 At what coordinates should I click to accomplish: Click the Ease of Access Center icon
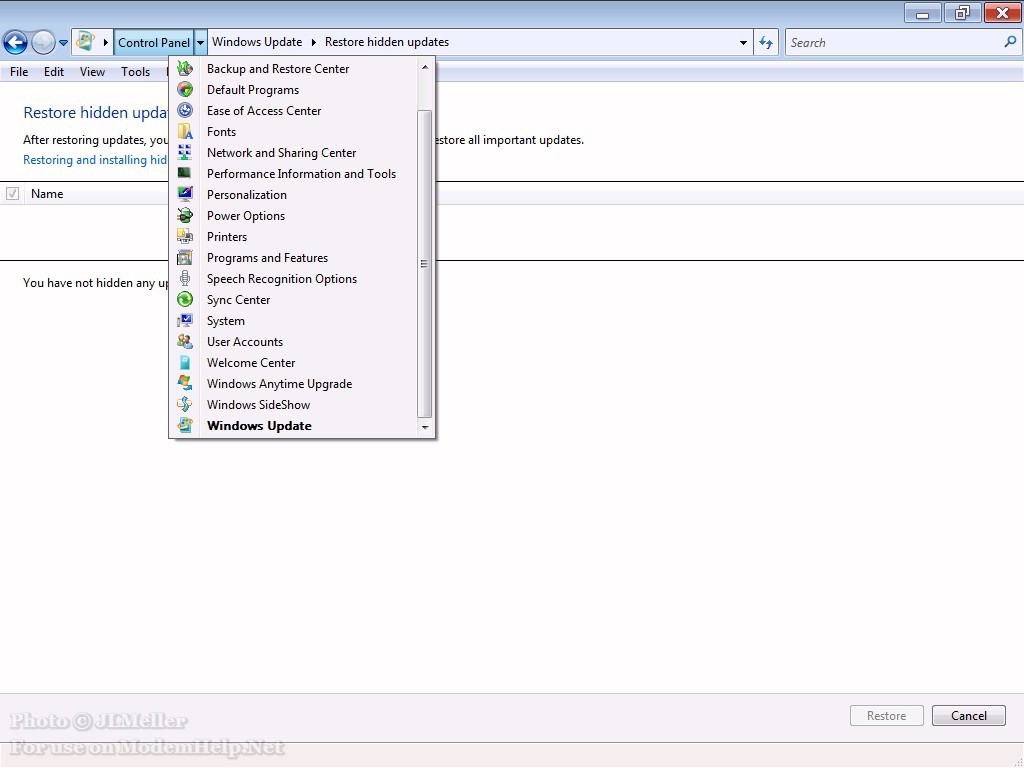click(185, 110)
